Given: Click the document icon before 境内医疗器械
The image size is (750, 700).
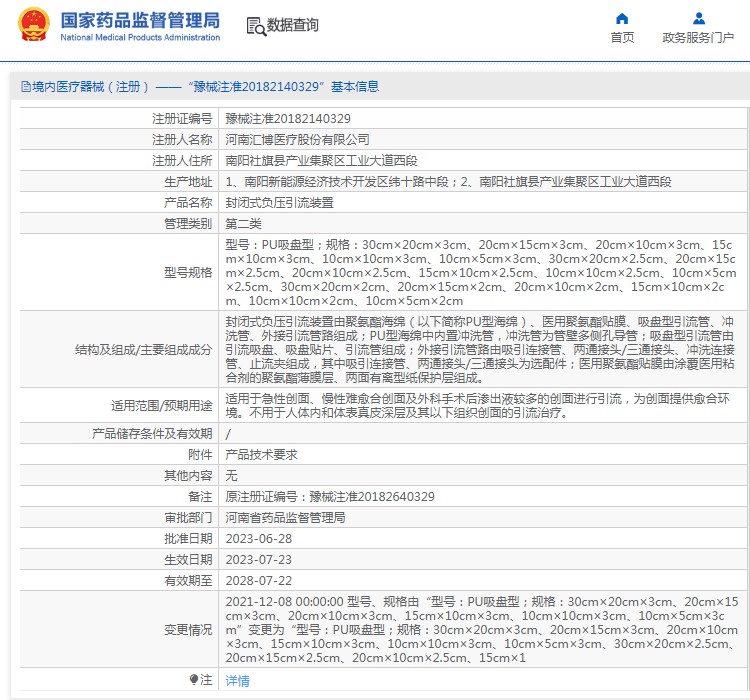Looking at the screenshot, I should (25, 87).
